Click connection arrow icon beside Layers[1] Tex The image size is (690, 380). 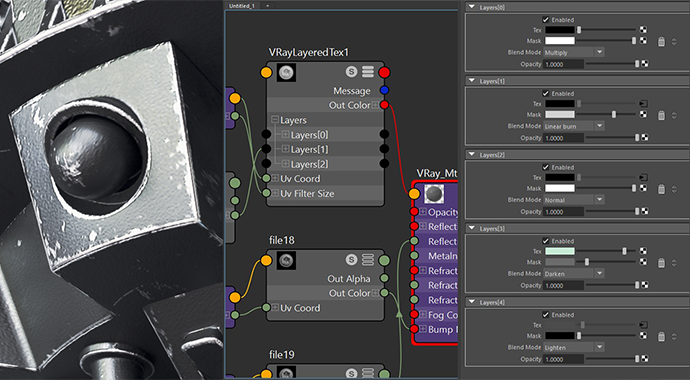643,104
